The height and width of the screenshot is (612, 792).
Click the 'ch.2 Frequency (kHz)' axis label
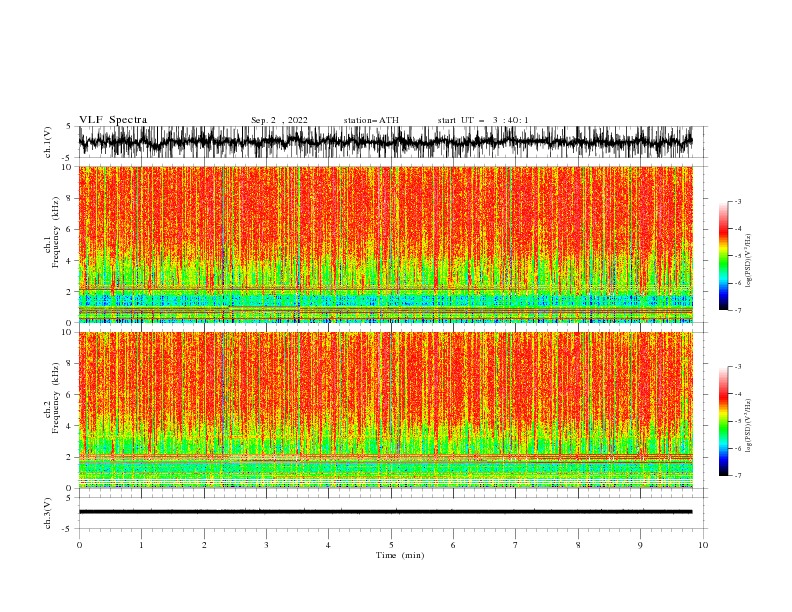(x=52, y=398)
